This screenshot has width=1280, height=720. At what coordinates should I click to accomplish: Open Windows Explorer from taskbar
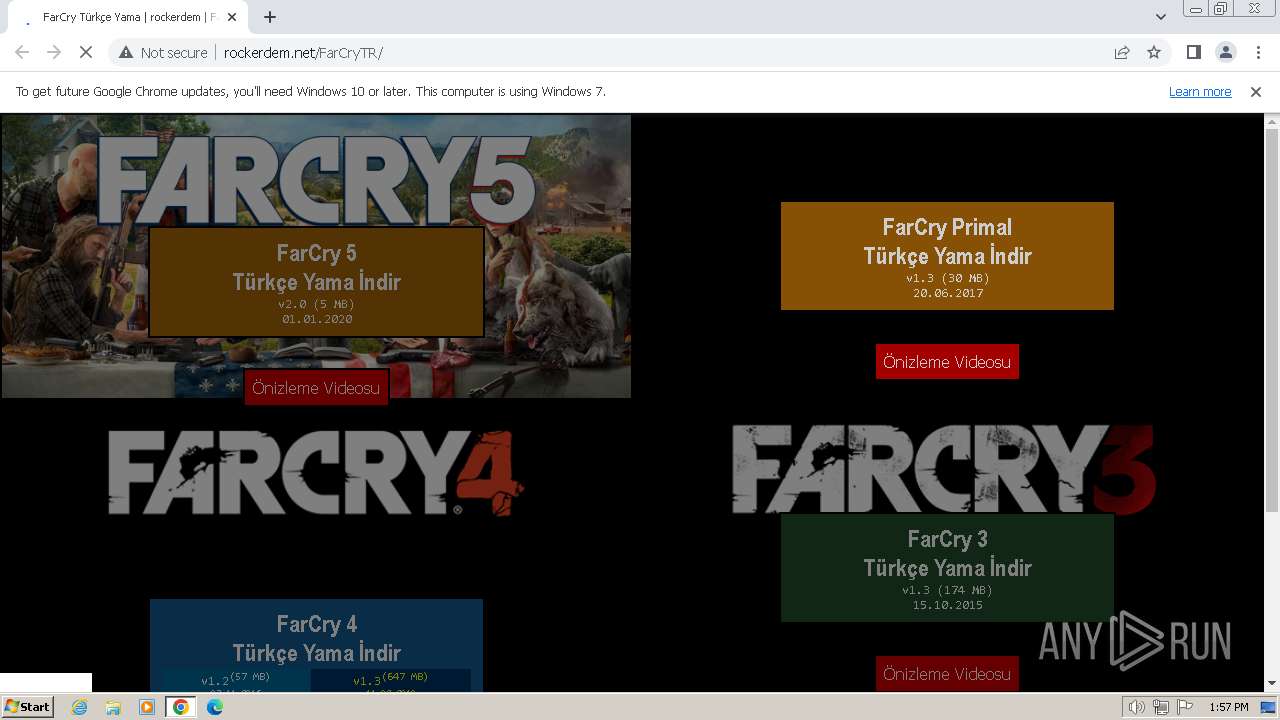[113, 707]
